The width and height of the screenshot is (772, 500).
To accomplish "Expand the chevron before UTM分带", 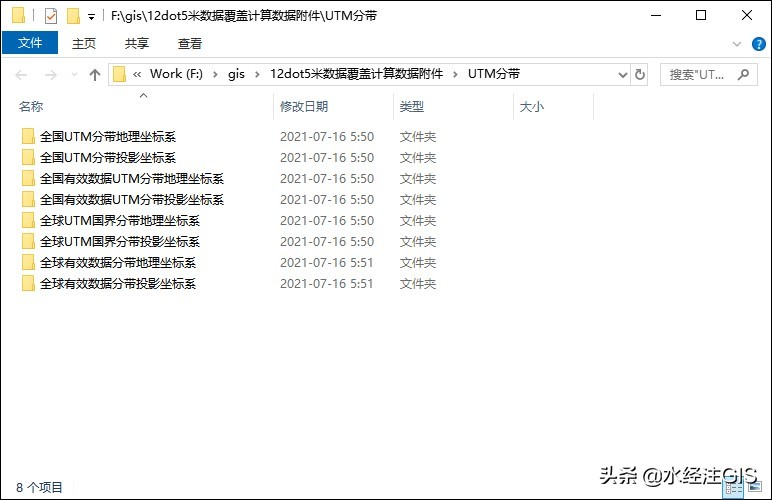I will tap(455, 74).
